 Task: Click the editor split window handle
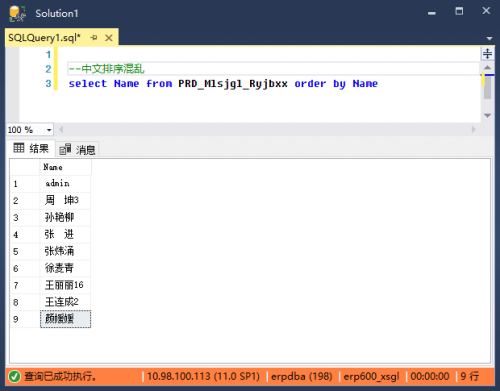(x=487, y=53)
